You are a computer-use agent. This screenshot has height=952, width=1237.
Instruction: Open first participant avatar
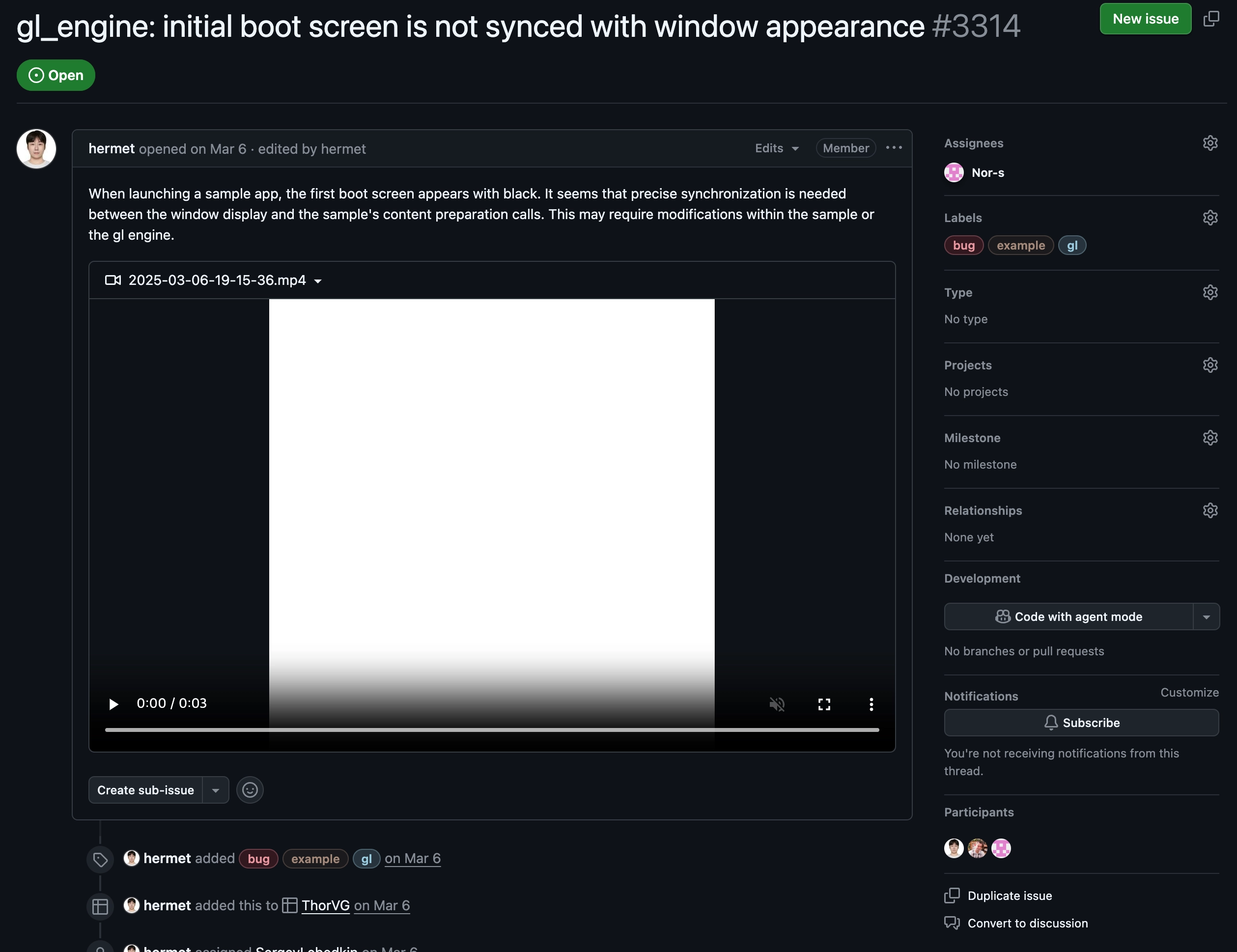pyautogui.click(x=954, y=848)
